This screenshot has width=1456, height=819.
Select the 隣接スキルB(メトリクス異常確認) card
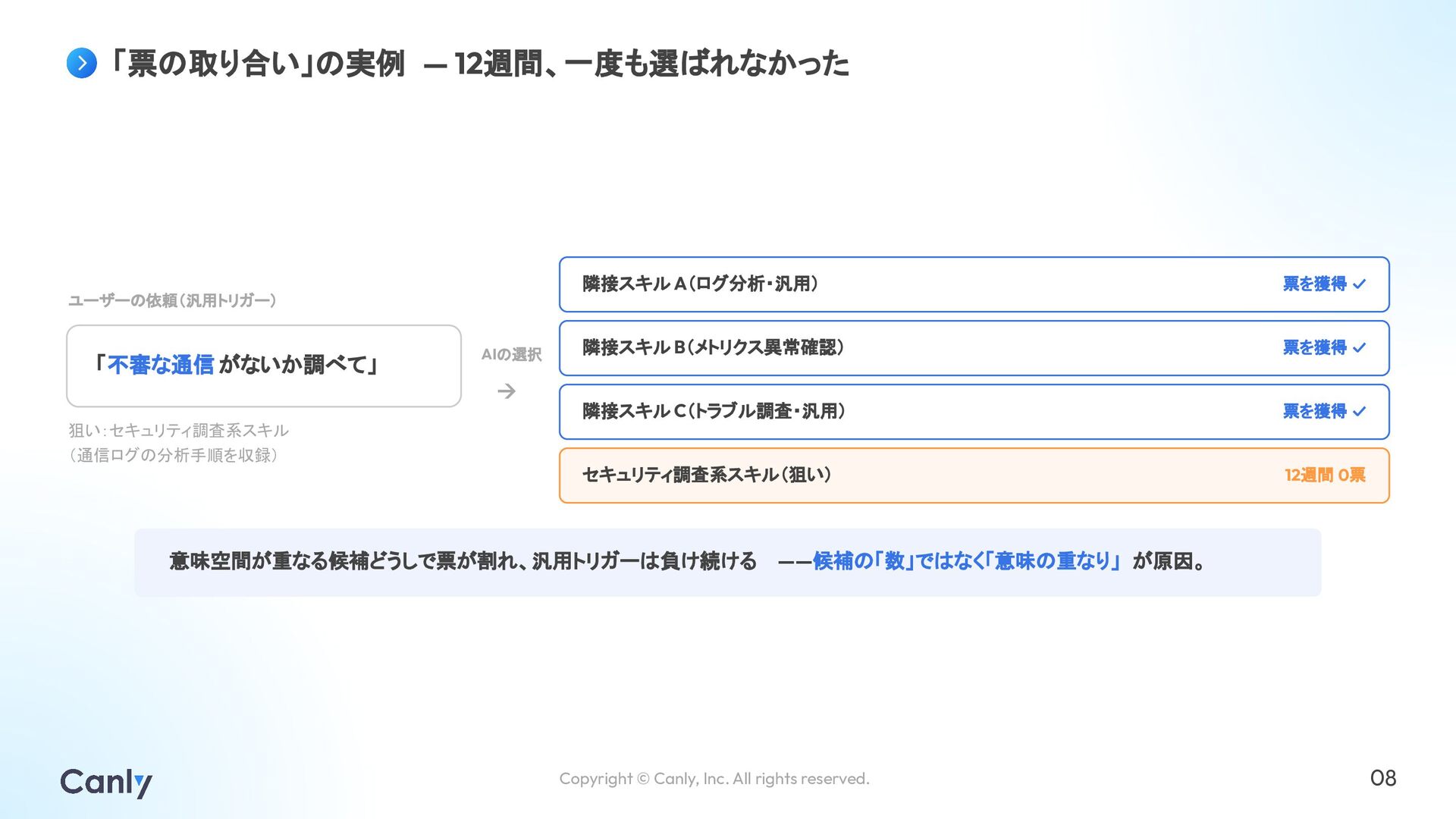coord(974,348)
